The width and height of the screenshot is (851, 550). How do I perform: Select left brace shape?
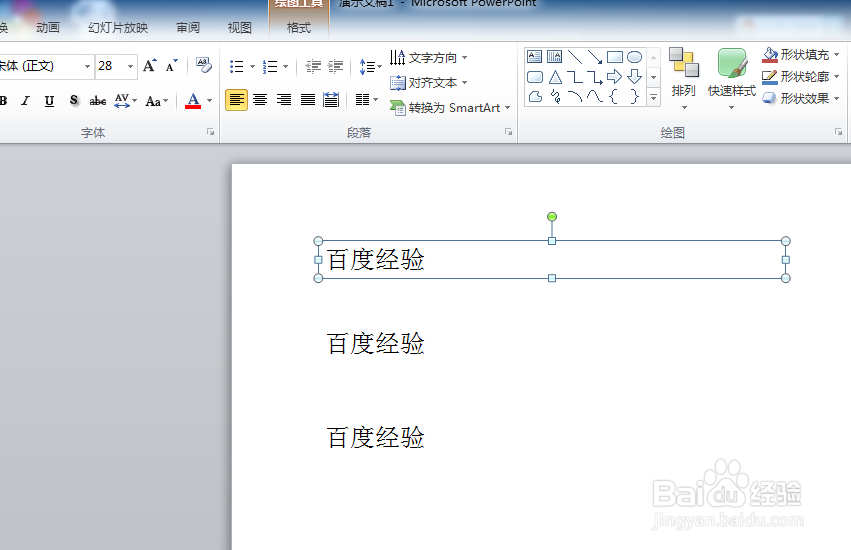(614, 97)
